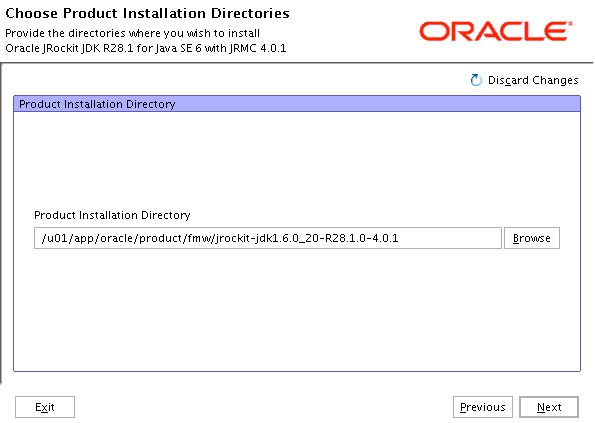Click the 'Product Installation Directory' field label
The image size is (595, 423).
pyautogui.click(x=112, y=215)
